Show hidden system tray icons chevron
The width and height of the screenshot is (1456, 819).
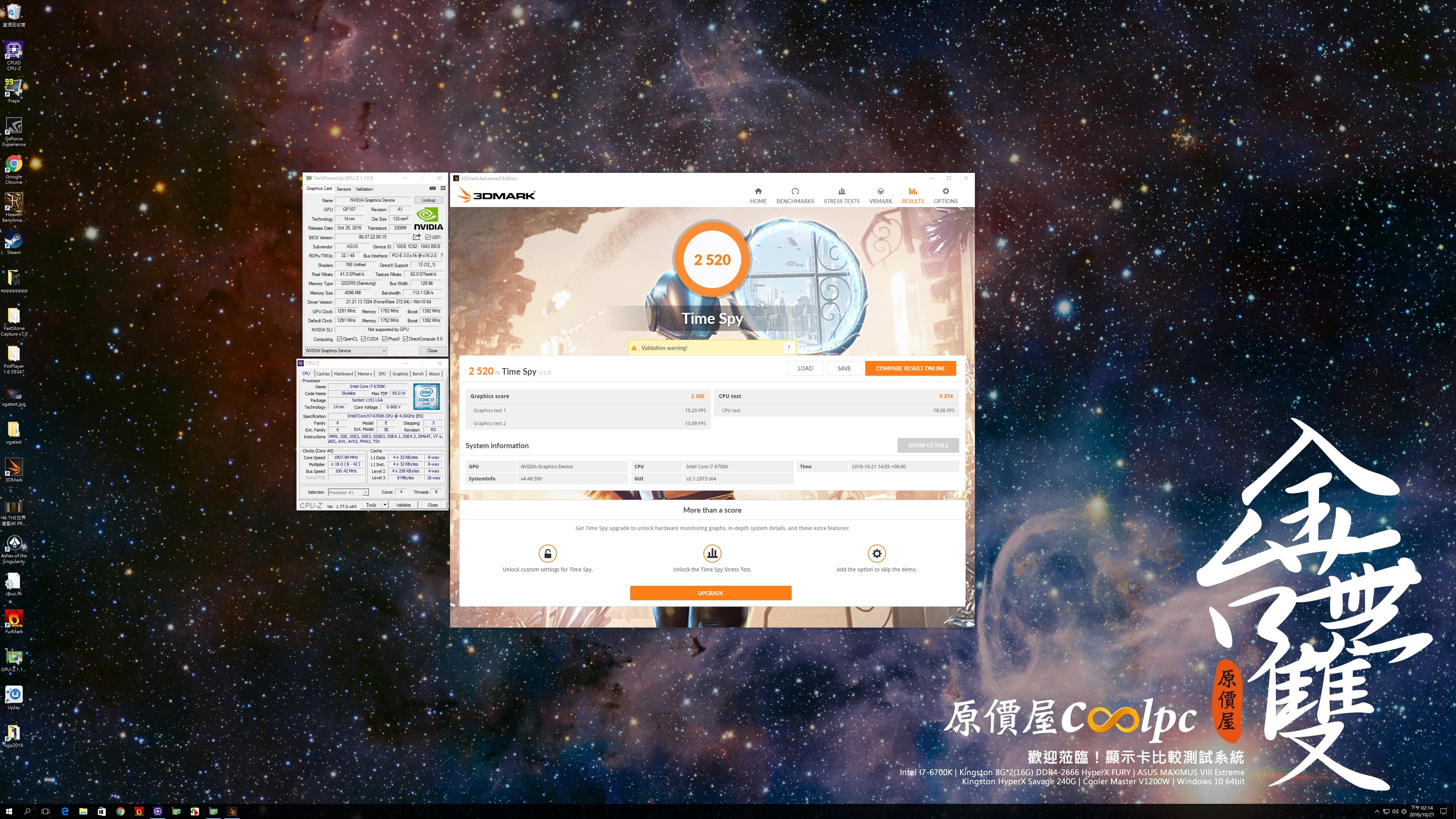[1377, 812]
